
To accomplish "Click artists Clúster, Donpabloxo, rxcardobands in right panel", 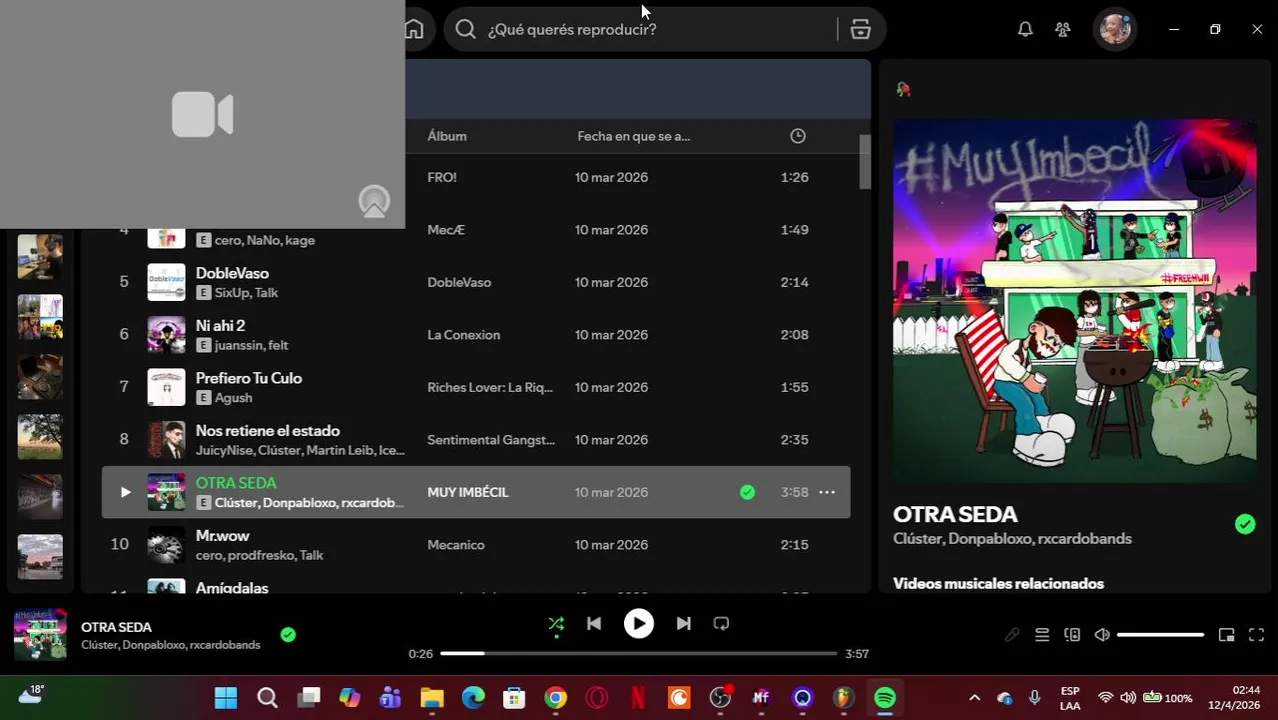I will tap(1012, 539).
